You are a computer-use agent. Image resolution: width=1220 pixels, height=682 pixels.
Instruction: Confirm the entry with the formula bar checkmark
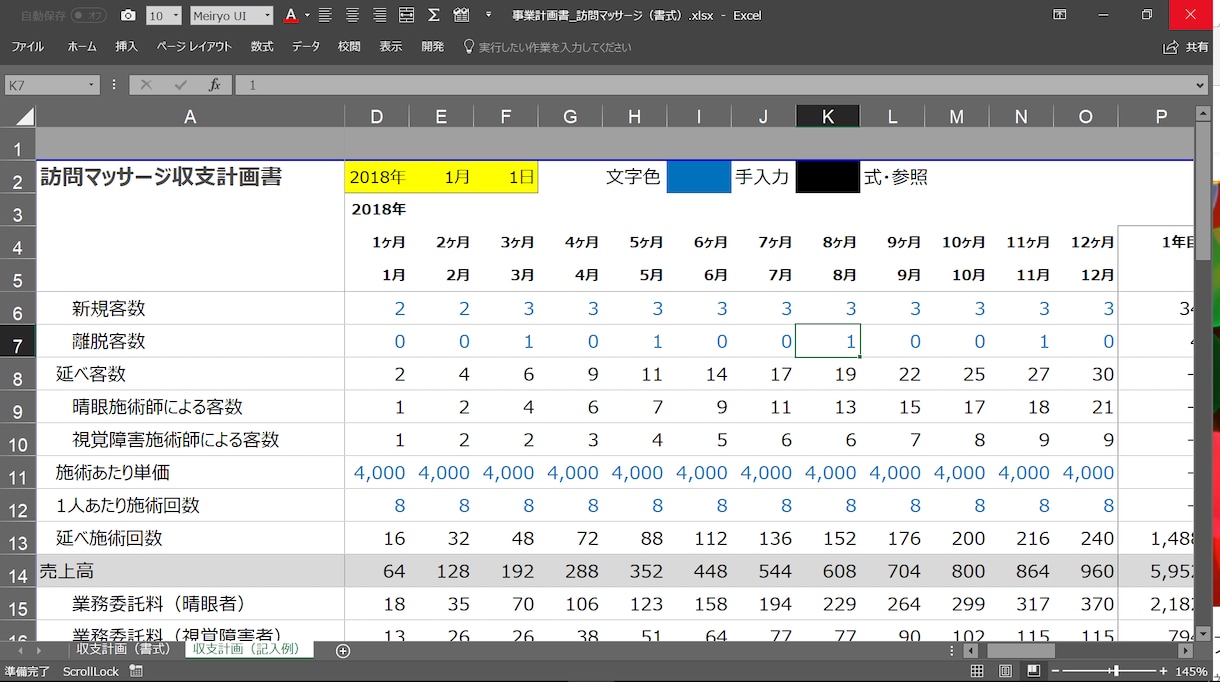pyautogui.click(x=180, y=86)
